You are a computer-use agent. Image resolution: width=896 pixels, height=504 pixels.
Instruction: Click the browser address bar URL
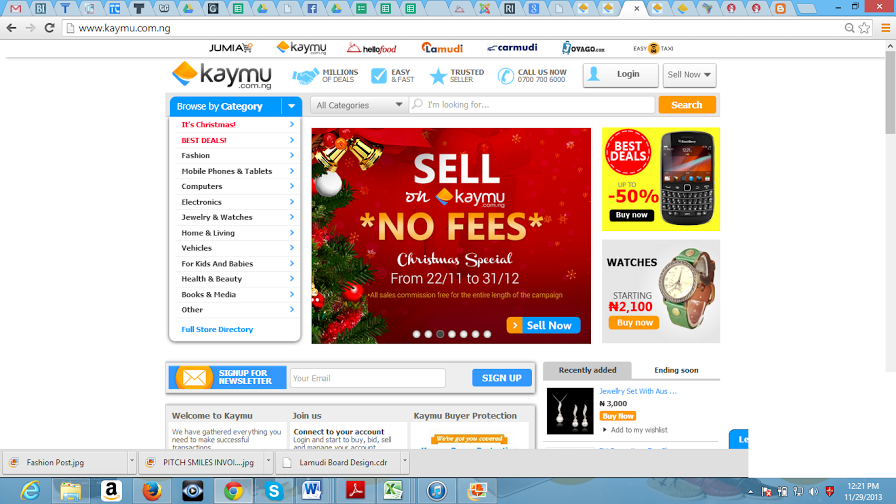pyautogui.click(x=125, y=28)
